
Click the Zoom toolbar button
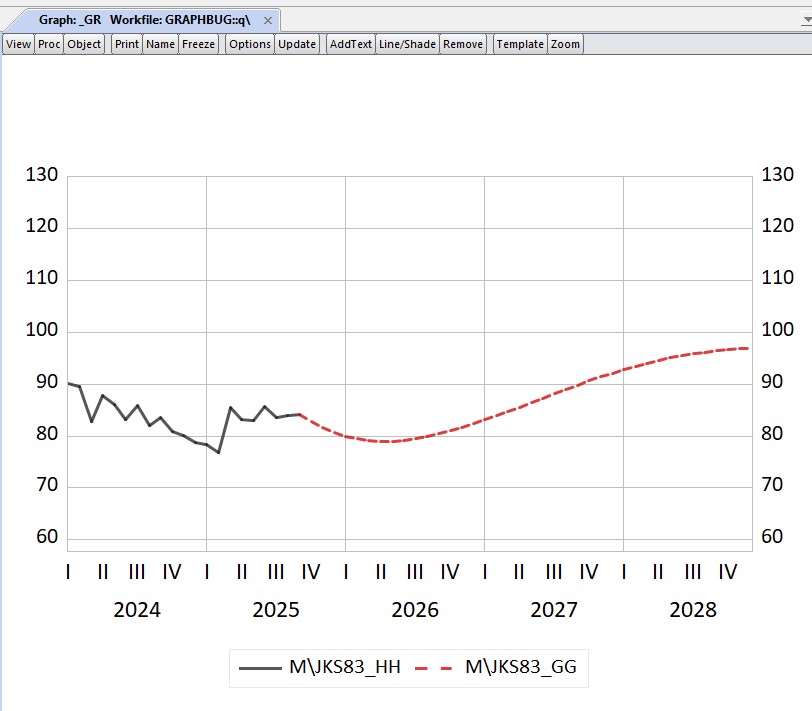click(x=565, y=44)
